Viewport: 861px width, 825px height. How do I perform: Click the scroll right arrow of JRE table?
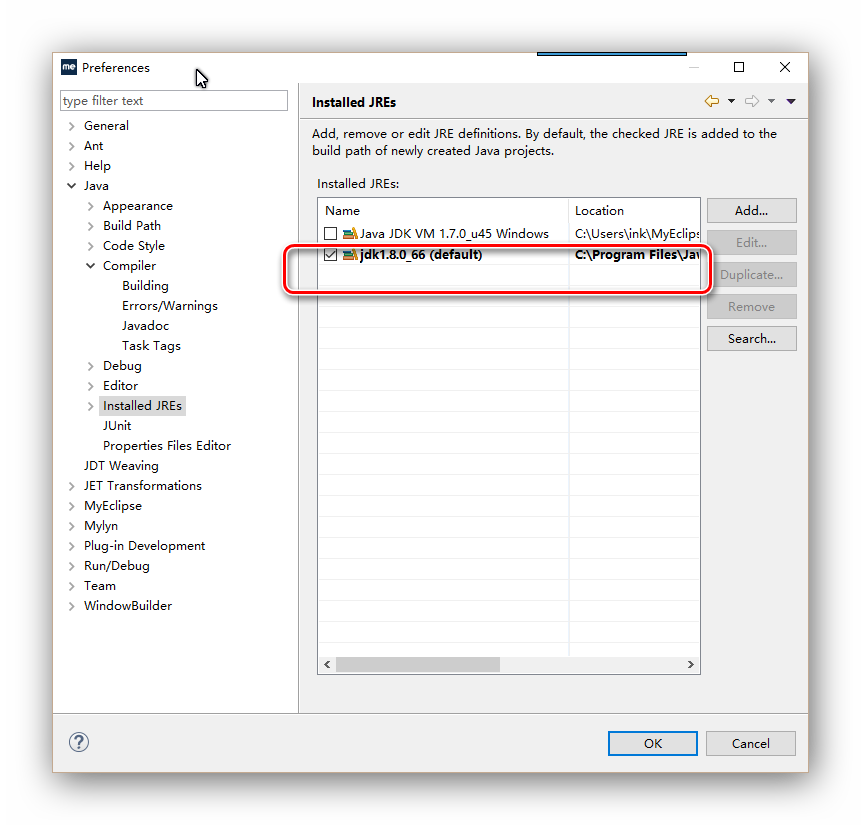691,665
